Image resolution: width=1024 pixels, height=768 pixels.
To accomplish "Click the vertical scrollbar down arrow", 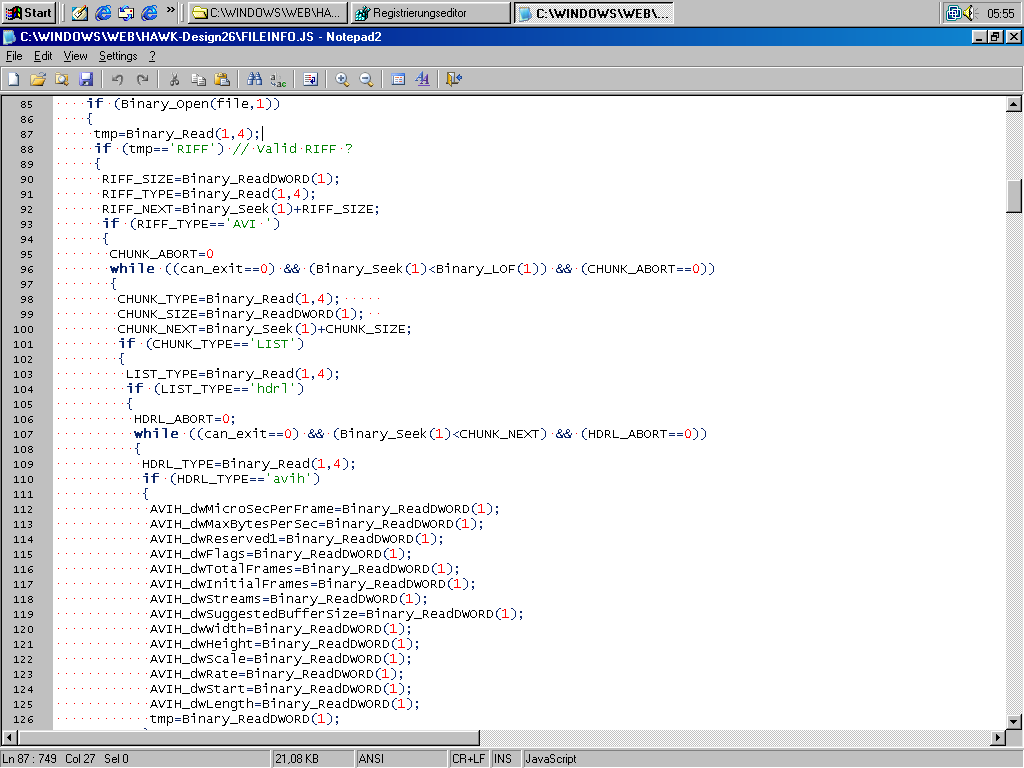I will [x=1014, y=722].
